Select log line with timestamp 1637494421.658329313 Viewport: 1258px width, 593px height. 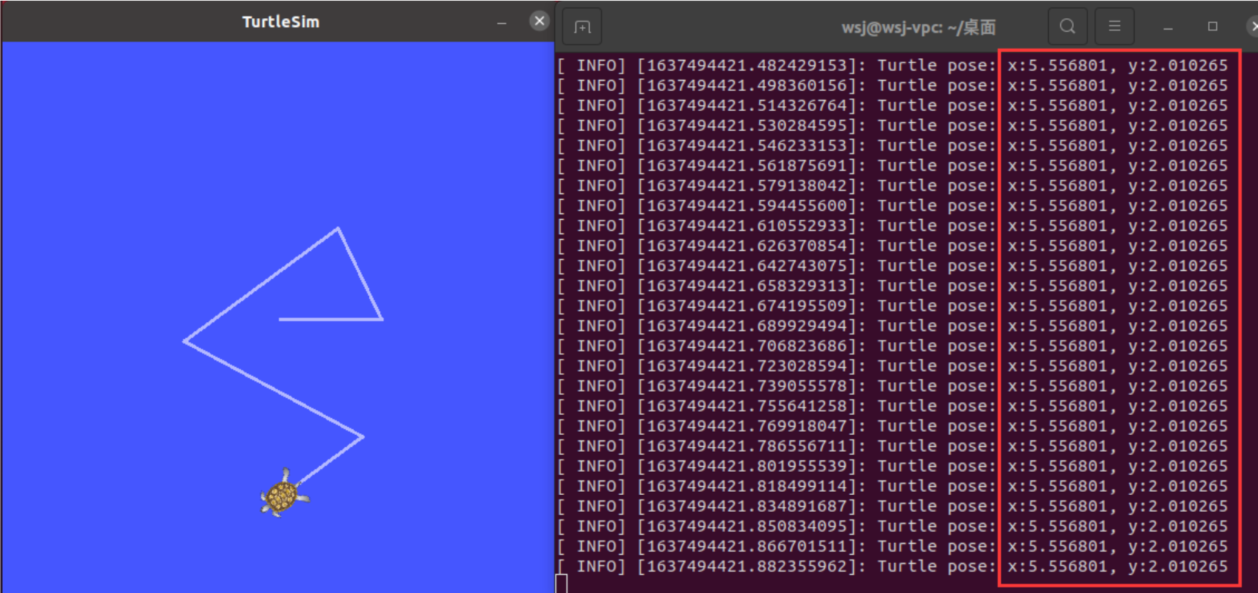[x=893, y=286]
